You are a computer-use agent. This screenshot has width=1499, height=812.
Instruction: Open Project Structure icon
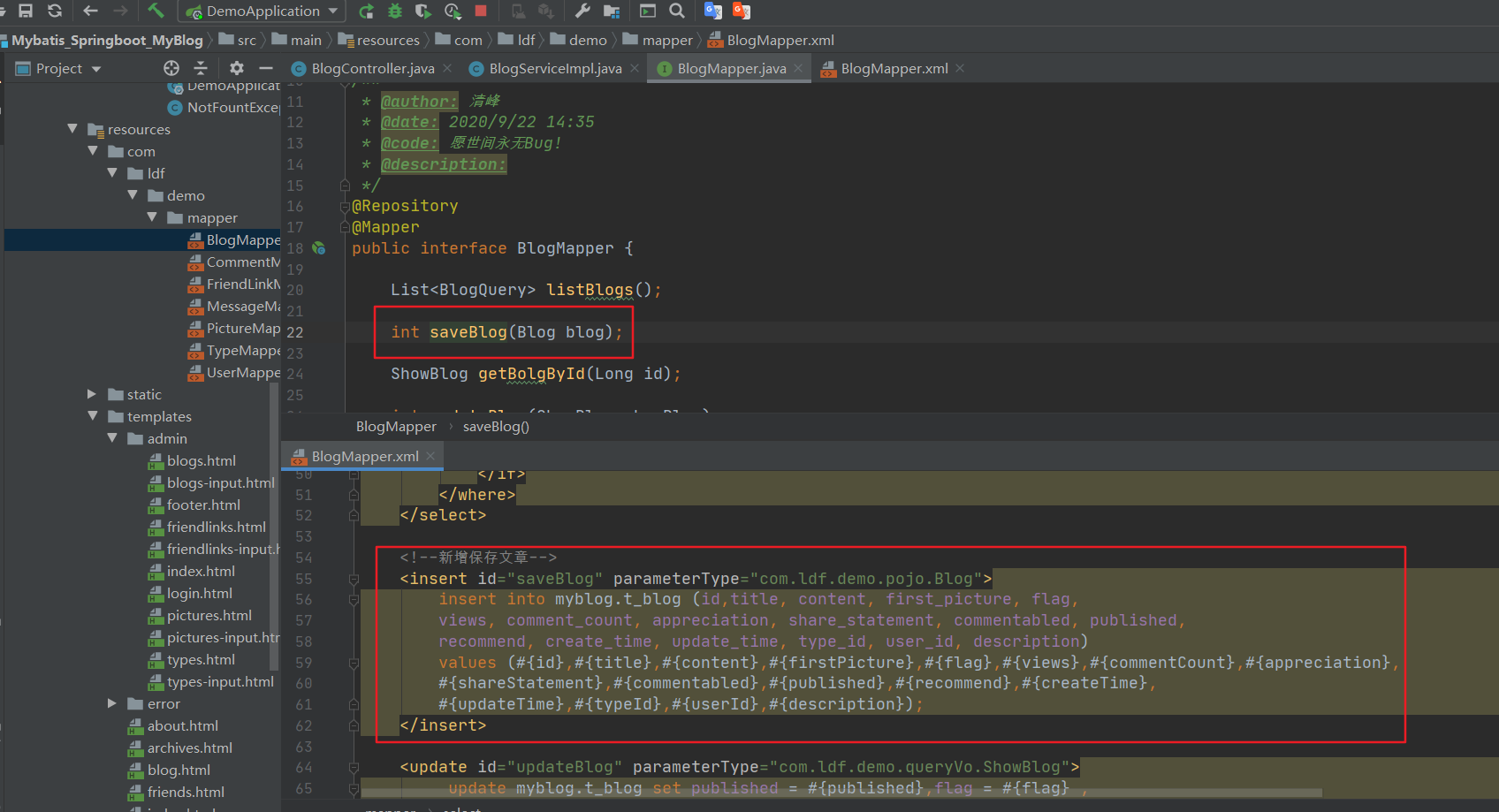[612, 11]
